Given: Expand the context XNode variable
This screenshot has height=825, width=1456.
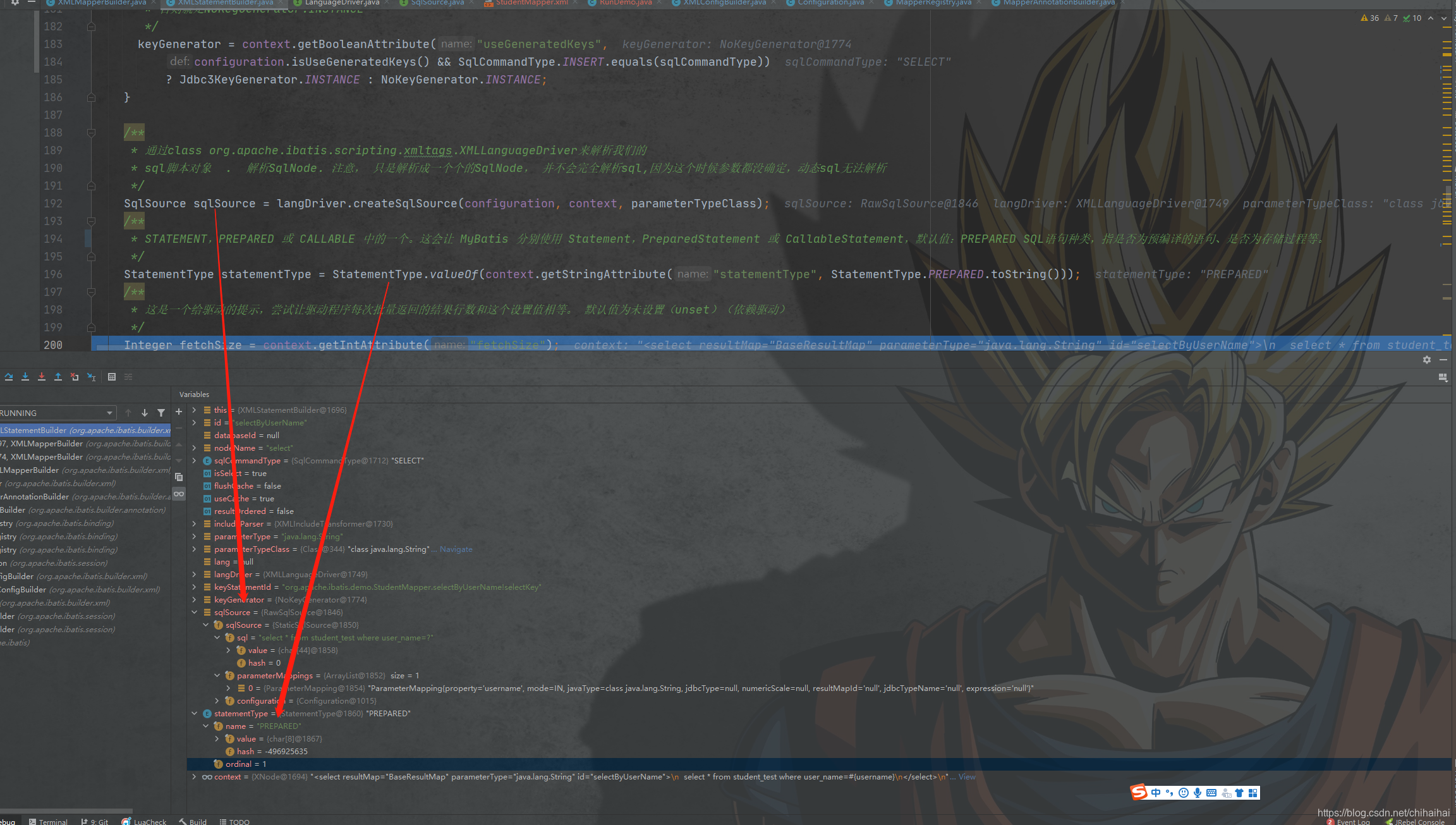Looking at the screenshot, I should pos(194,776).
